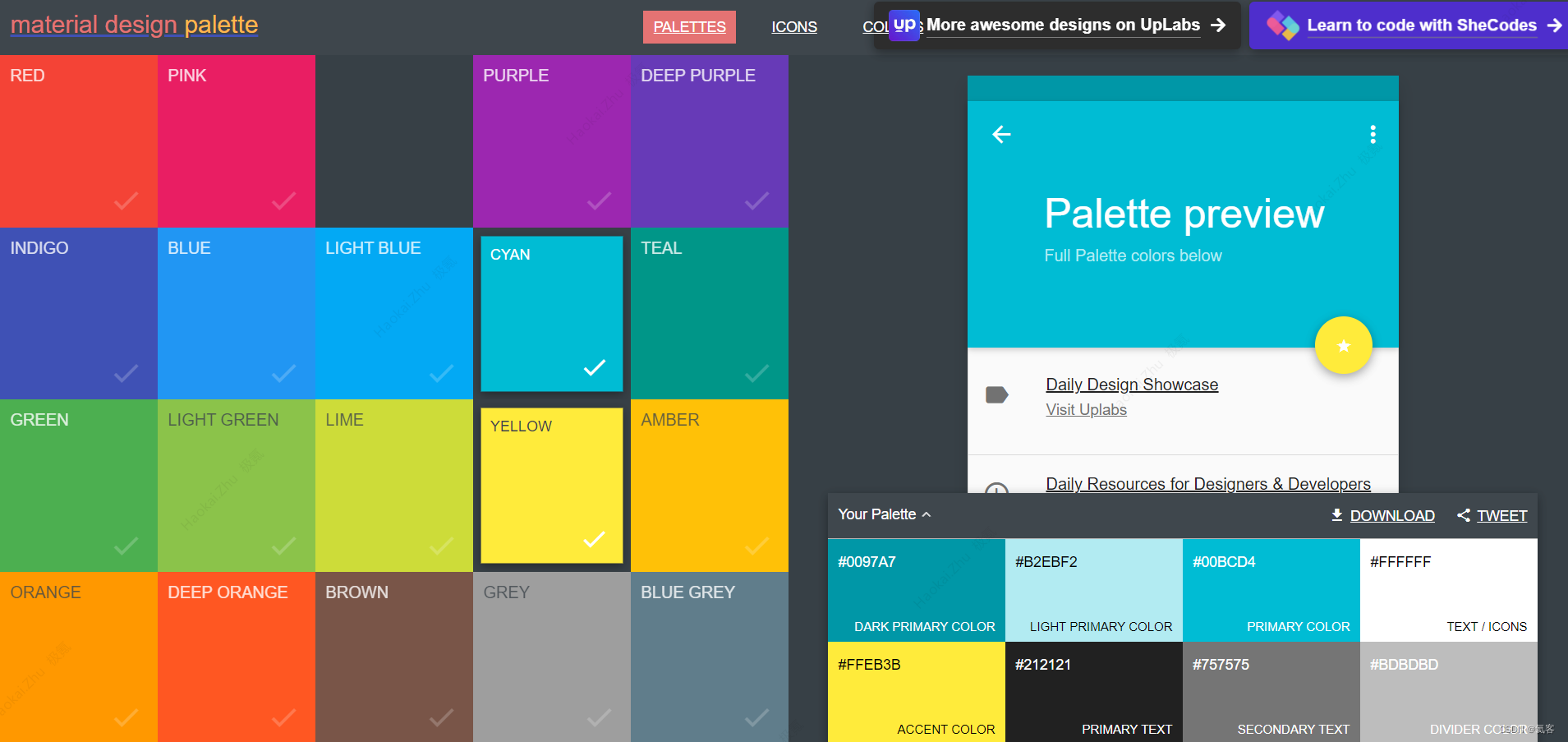This screenshot has width=1568, height=742.
Task: Click the #00BCD4 primary color swatch
Action: coord(1271,590)
